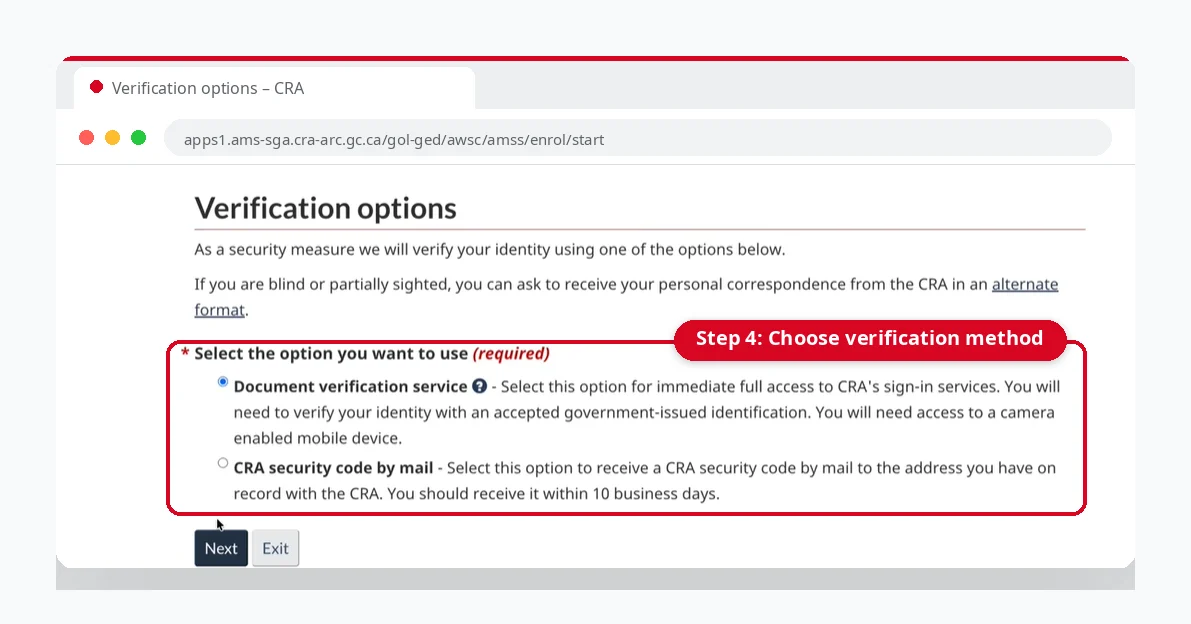
Task: Open the Document verification service help icon
Action: 479,386
